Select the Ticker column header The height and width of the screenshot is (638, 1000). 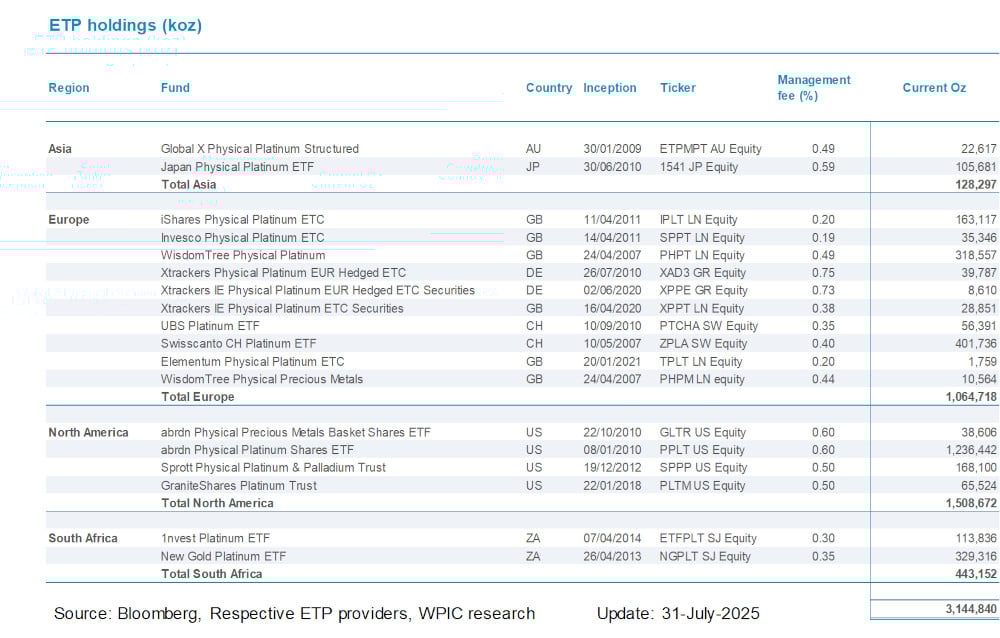point(678,88)
